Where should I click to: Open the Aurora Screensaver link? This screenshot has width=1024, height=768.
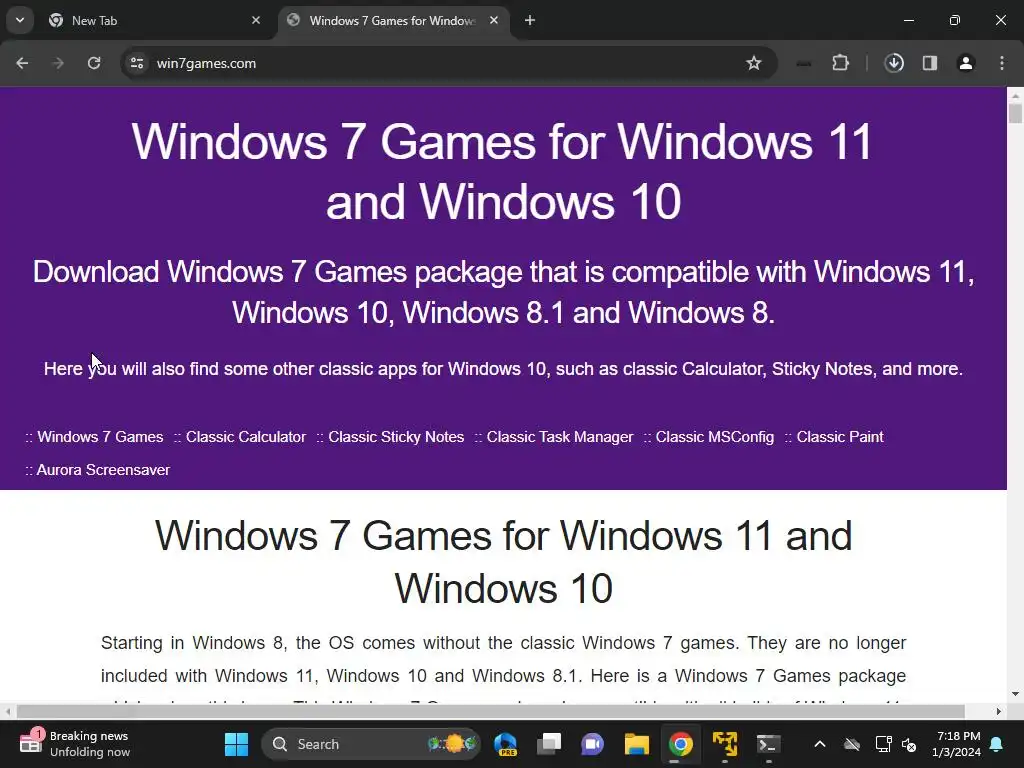pyautogui.click(x=103, y=470)
